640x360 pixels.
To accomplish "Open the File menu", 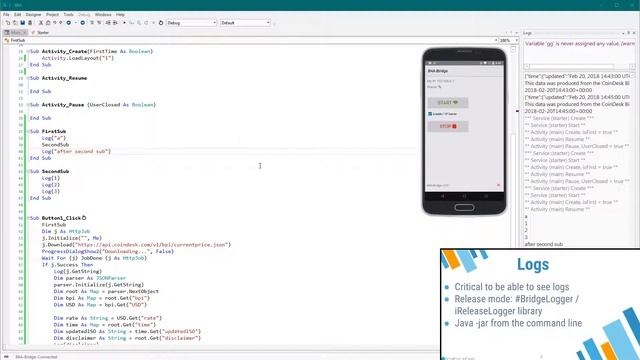I will point(6,15).
